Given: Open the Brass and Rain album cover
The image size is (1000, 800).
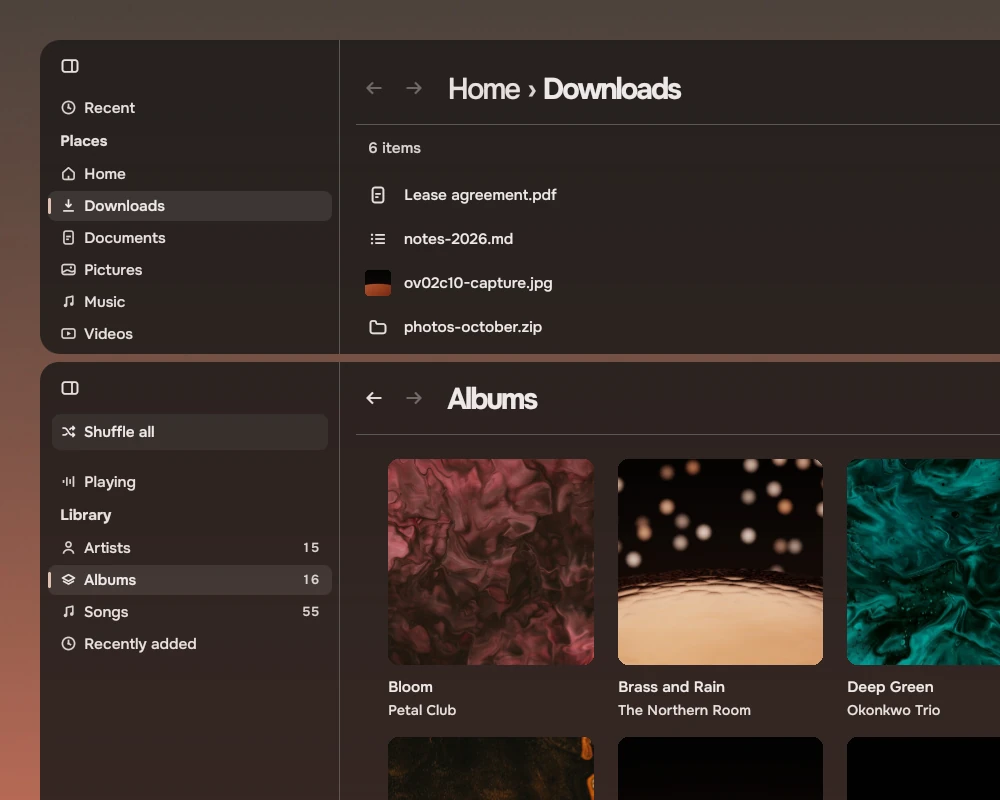Looking at the screenshot, I should click(720, 562).
